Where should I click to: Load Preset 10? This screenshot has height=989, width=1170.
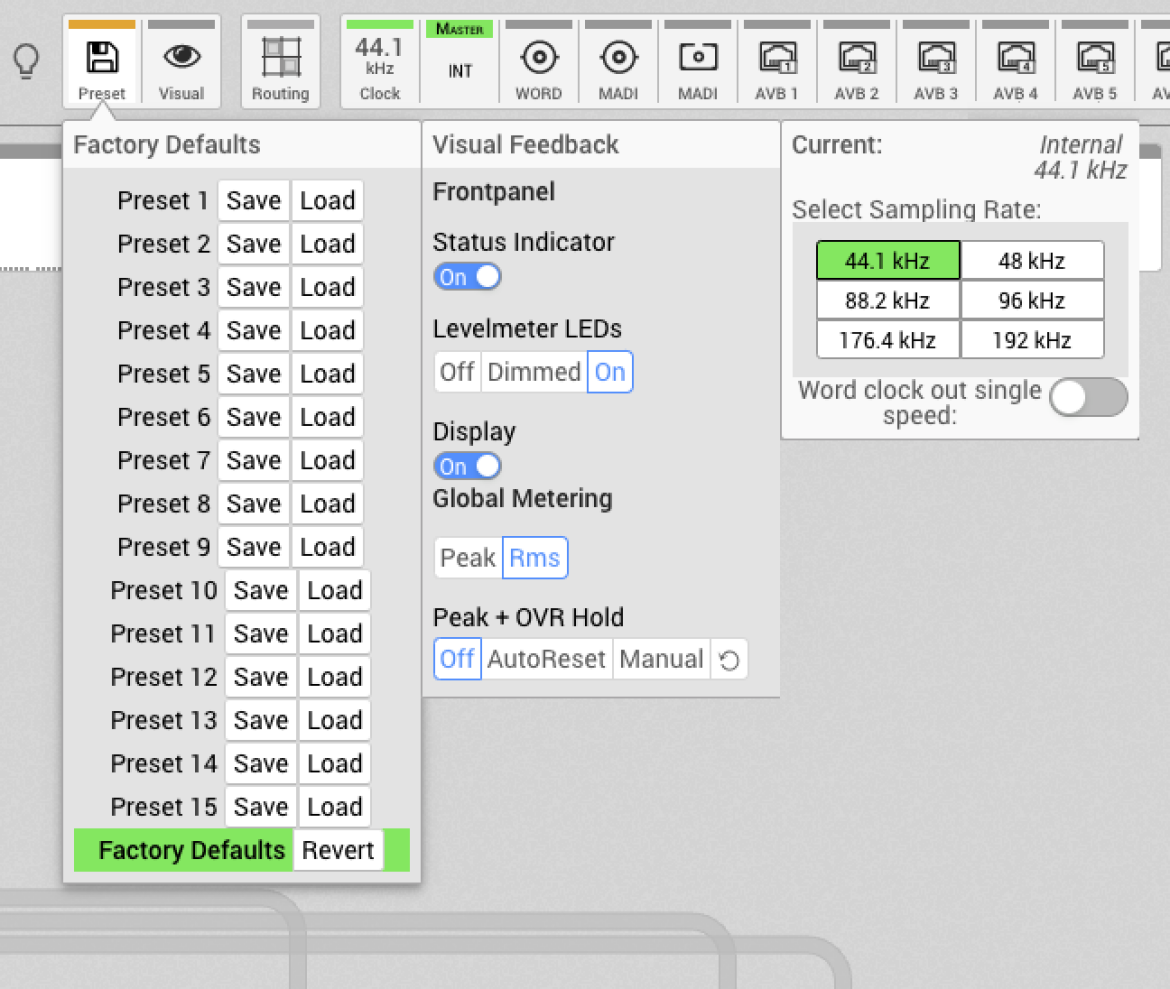tap(334, 590)
